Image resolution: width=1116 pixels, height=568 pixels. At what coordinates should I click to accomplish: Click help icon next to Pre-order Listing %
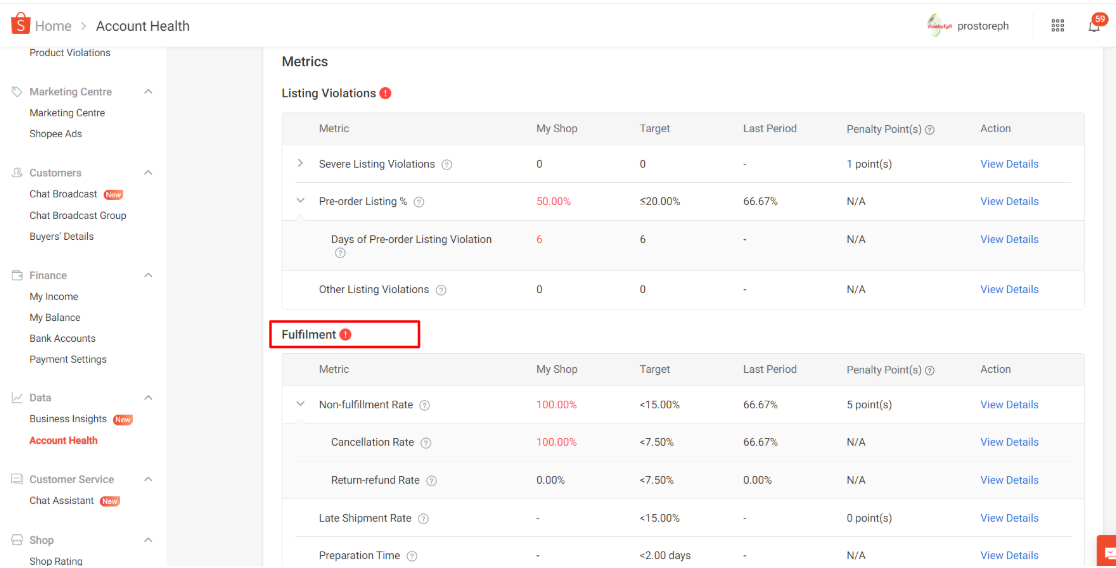[418, 202]
